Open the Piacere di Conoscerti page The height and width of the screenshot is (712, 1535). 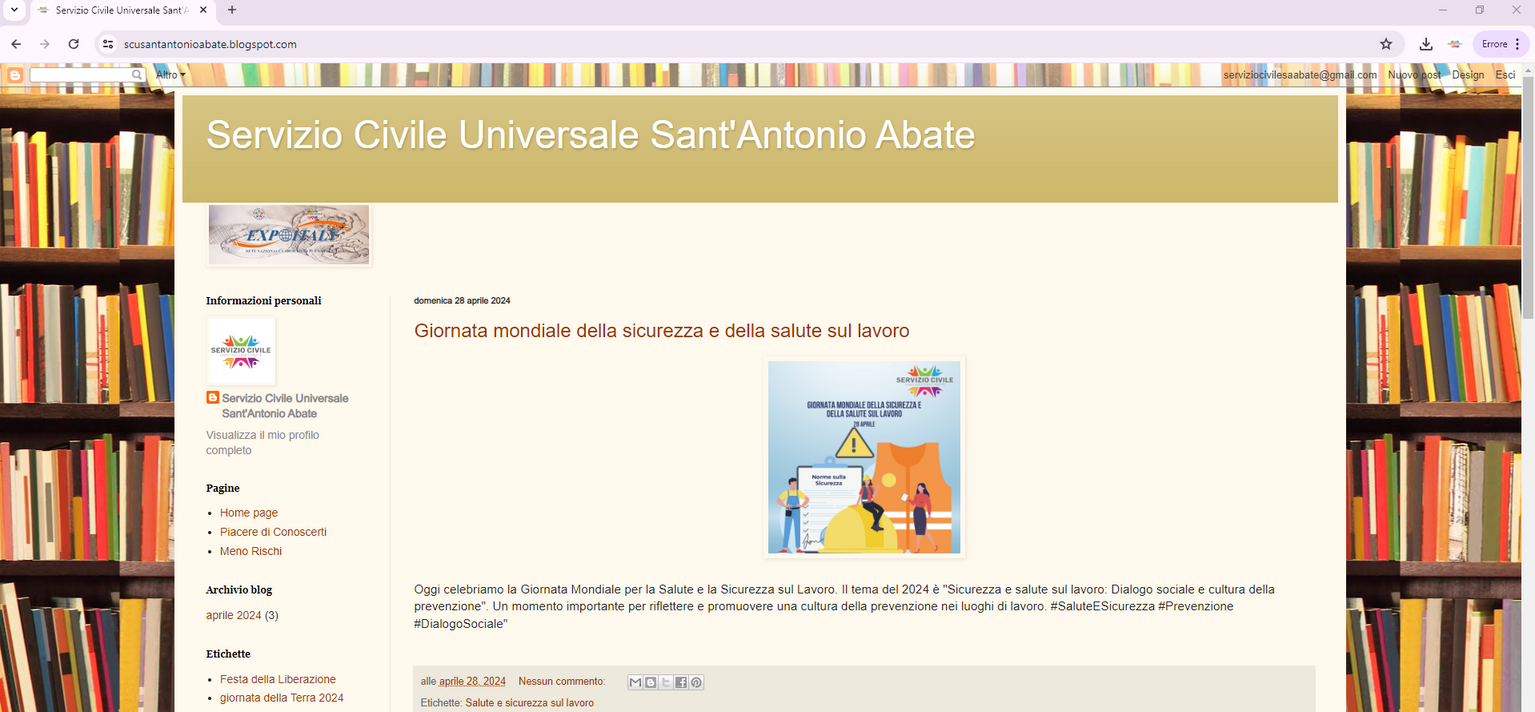273,532
